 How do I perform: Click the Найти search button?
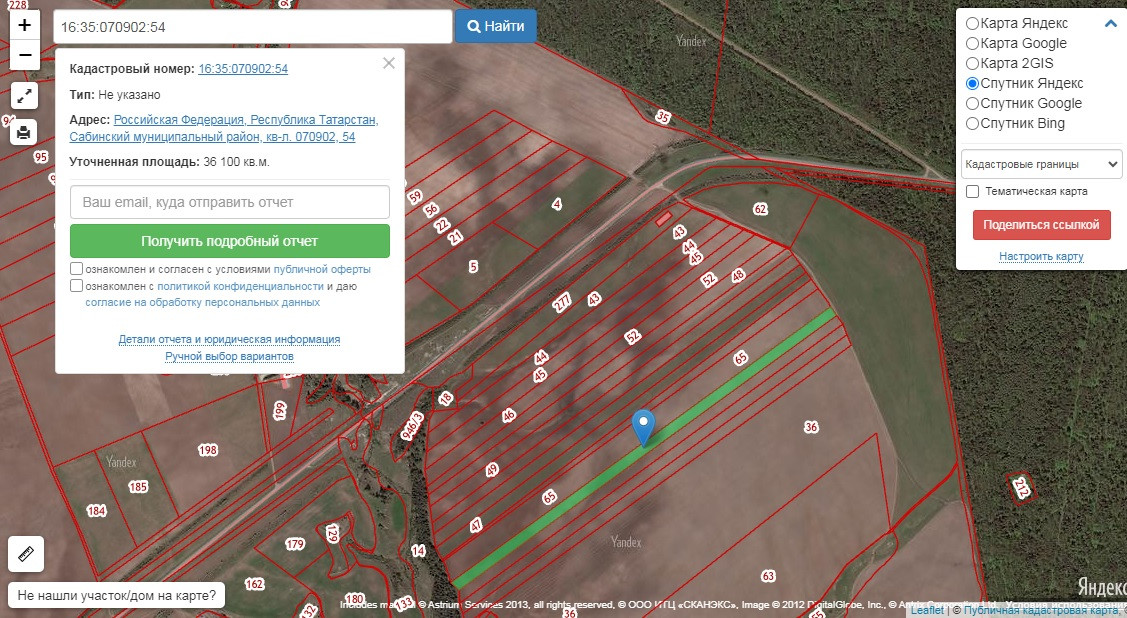[x=495, y=27]
